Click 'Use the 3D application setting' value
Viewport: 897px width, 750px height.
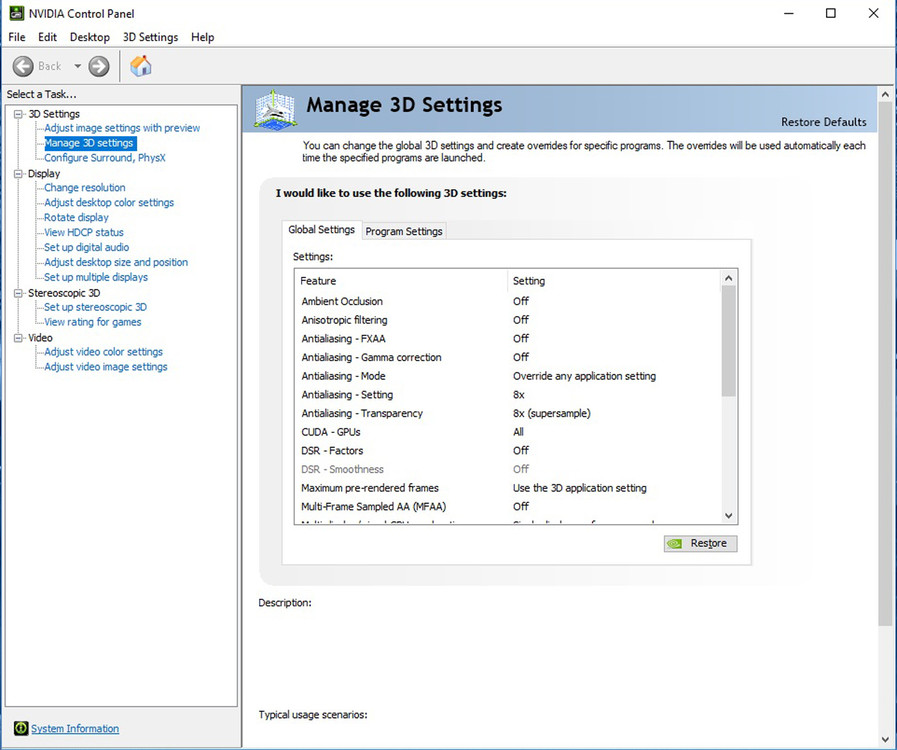coord(580,488)
